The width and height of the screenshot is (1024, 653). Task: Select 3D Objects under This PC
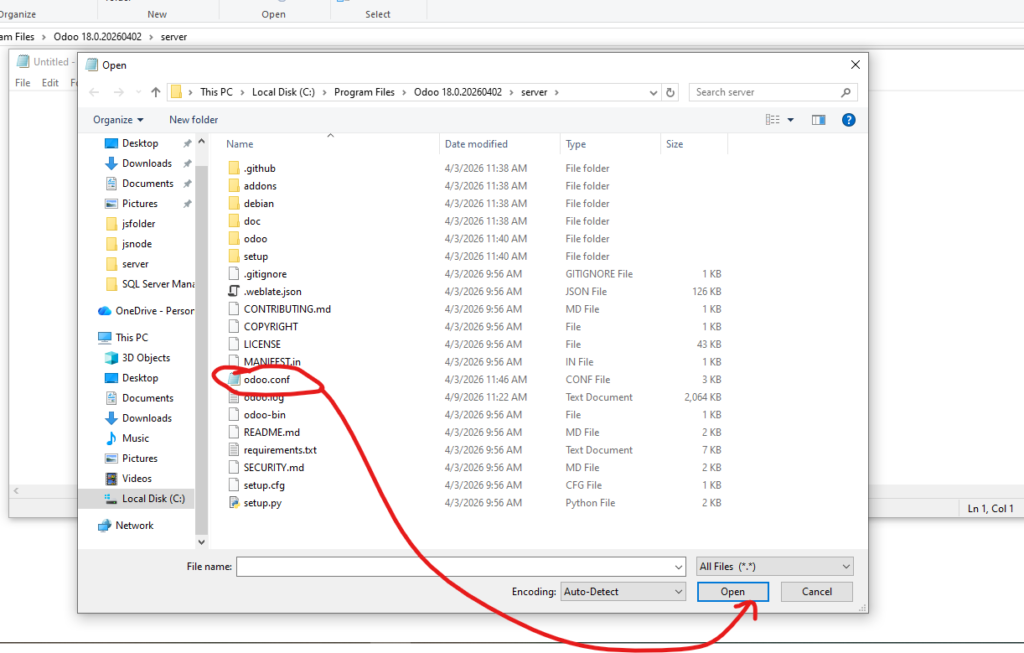tap(146, 358)
